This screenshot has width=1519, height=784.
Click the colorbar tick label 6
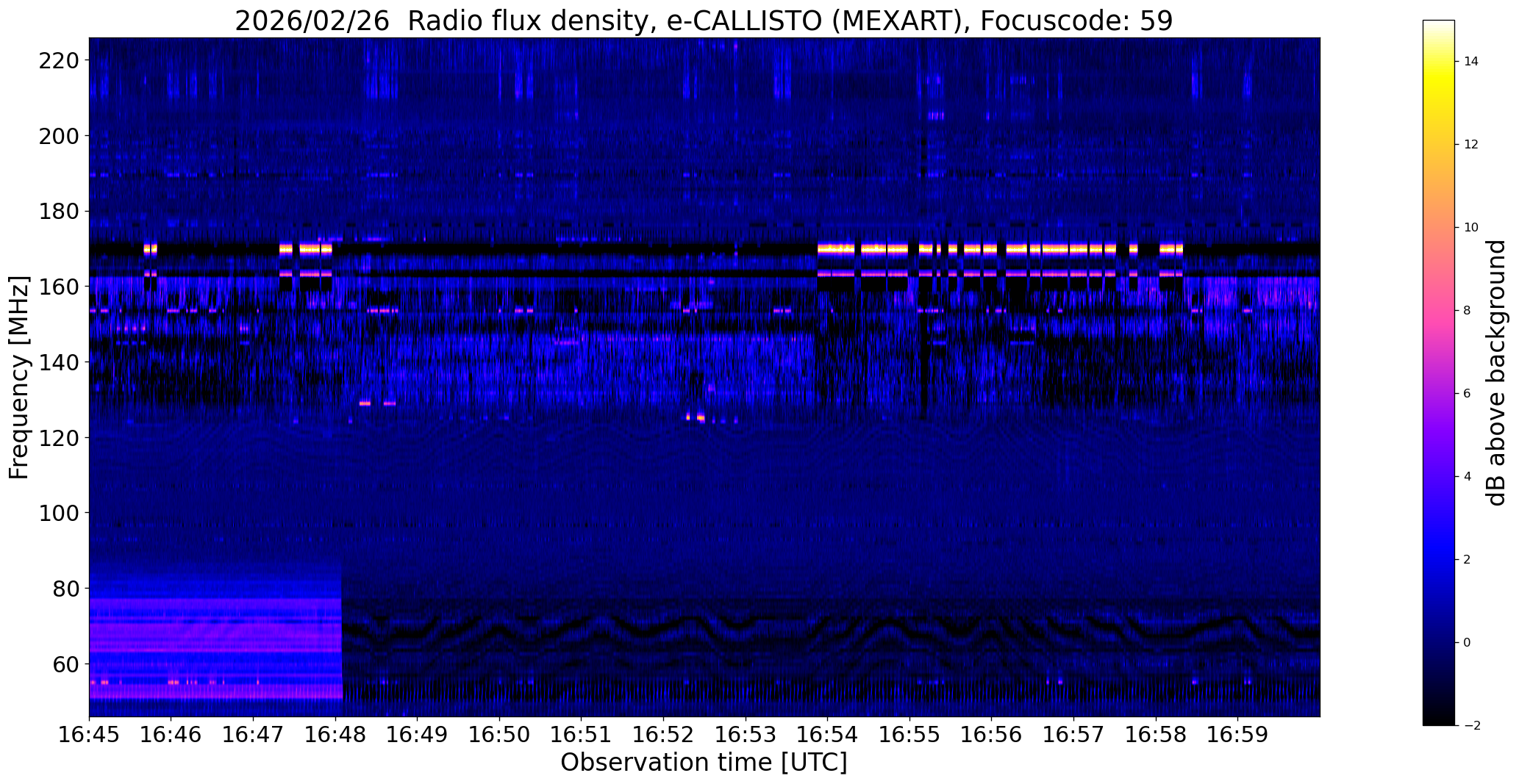click(x=1468, y=394)
